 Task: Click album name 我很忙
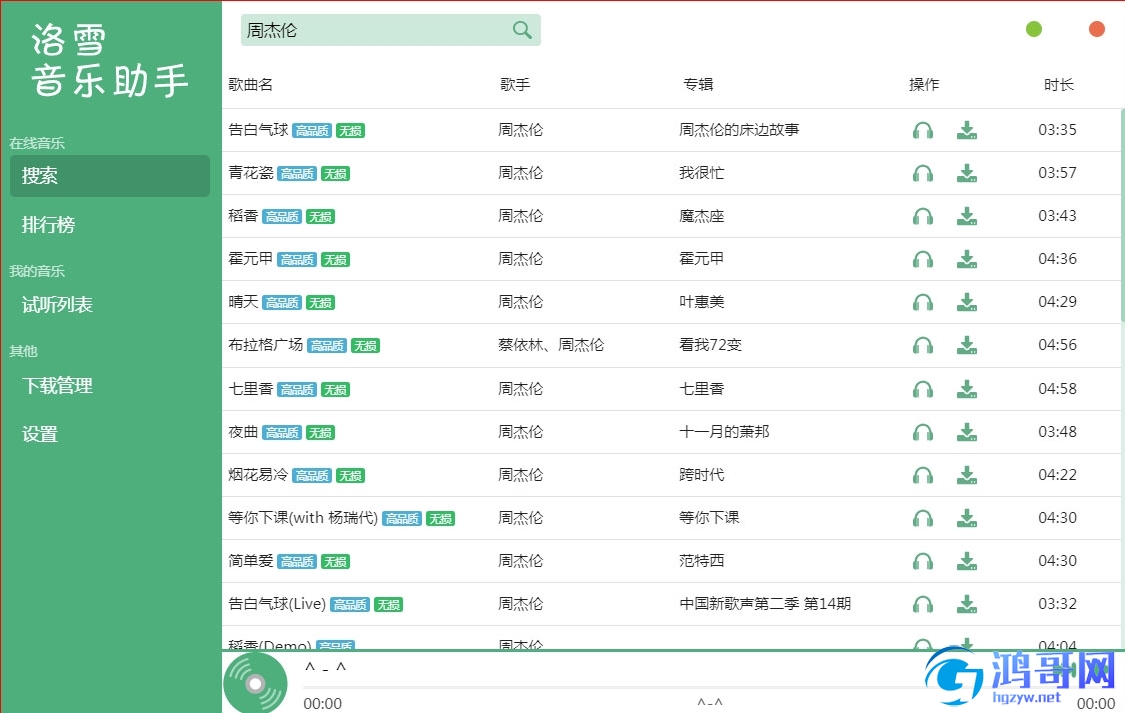coord(702,173)
